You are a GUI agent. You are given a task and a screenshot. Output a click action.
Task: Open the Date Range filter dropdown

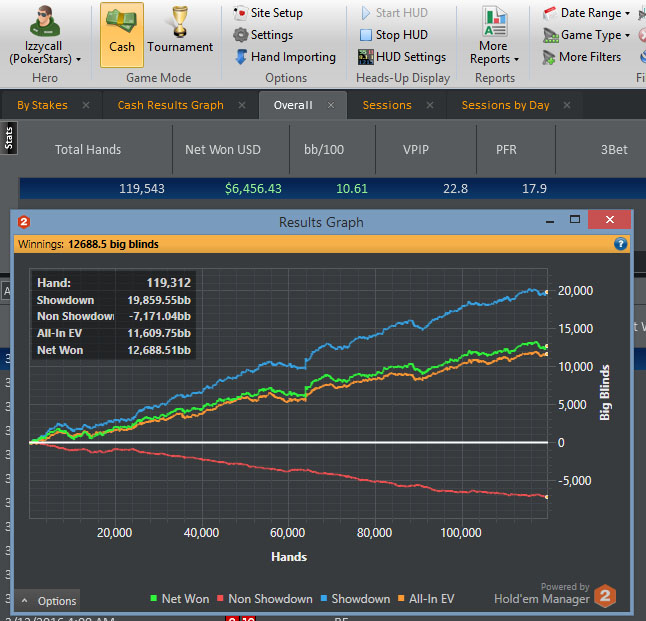(x=587, y=13)
